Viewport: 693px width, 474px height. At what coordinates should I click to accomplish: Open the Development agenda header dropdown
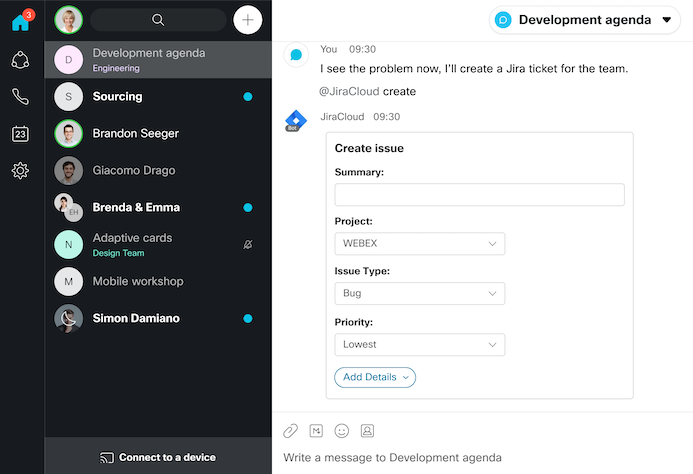585,20
